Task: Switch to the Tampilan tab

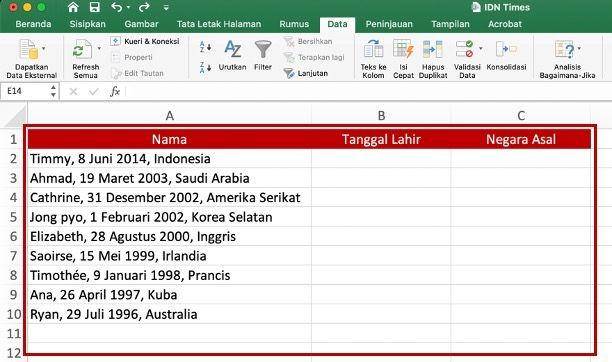Action: tap(450, 24)
